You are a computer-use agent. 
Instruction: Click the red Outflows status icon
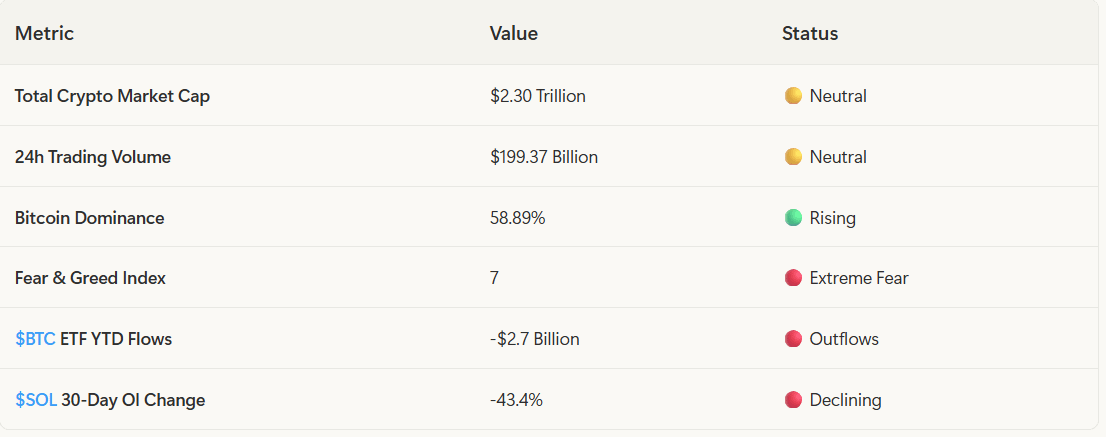click(x=793, y=339)
